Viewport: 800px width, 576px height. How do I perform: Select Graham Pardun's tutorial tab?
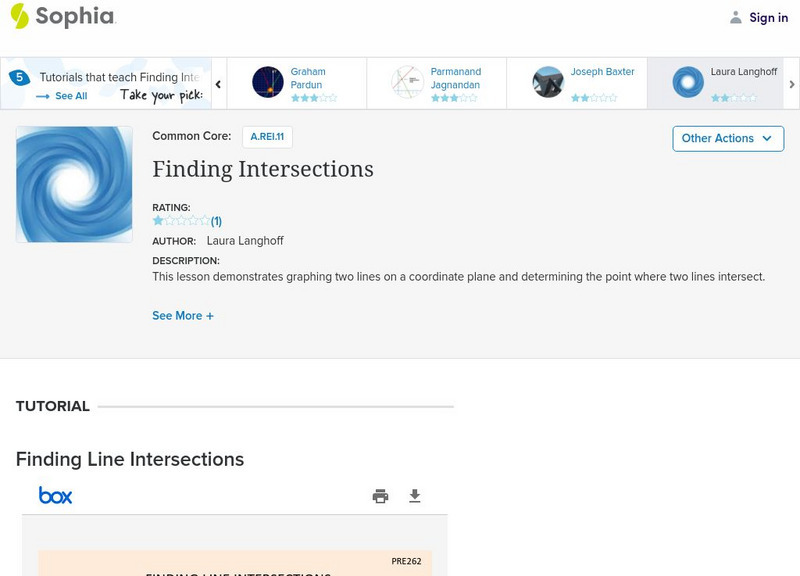tap(297, 83)
